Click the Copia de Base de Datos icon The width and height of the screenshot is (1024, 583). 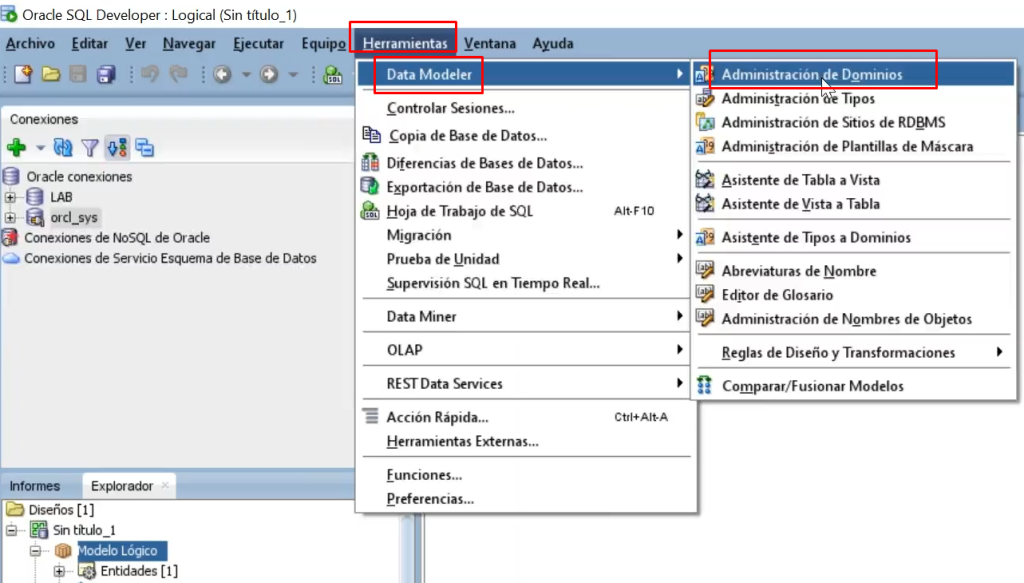click(371, 135)
